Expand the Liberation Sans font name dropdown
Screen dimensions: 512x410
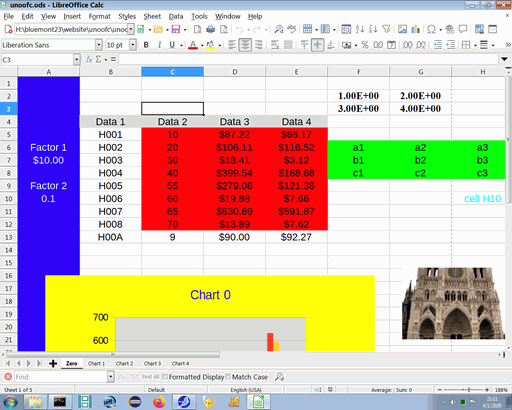pos(99,45)
